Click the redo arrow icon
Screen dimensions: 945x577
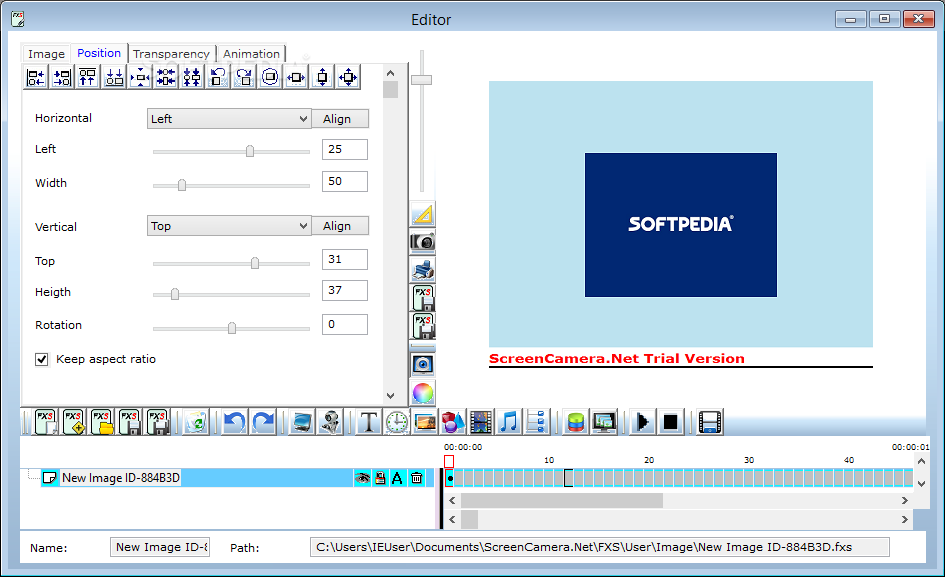tap(263, 422)
